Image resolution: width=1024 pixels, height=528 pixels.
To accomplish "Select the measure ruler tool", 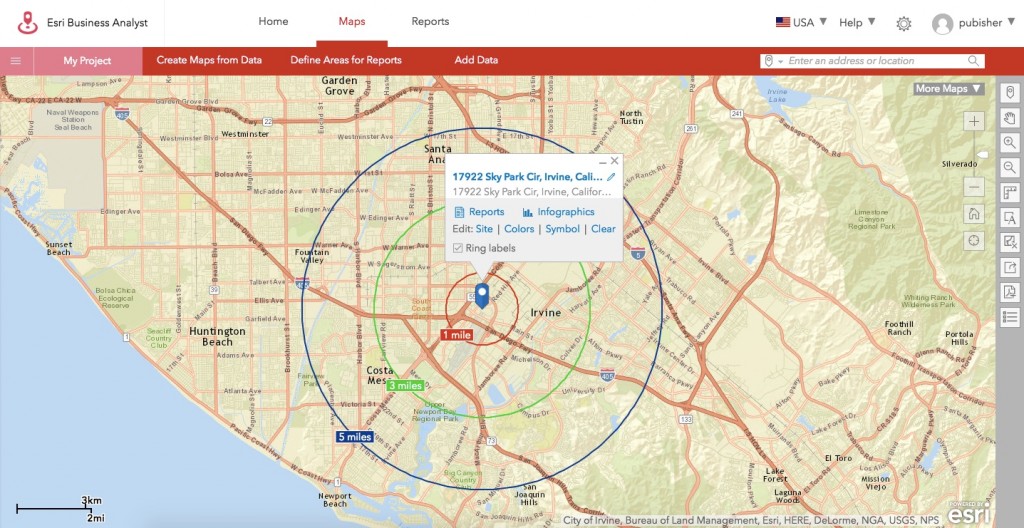I will coord(1010,193).
